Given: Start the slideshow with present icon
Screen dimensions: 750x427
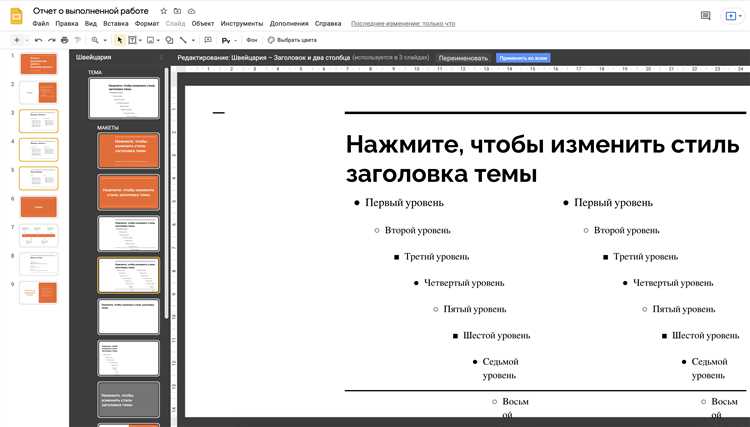Looking at the screenshot, I should pos(730,16).
